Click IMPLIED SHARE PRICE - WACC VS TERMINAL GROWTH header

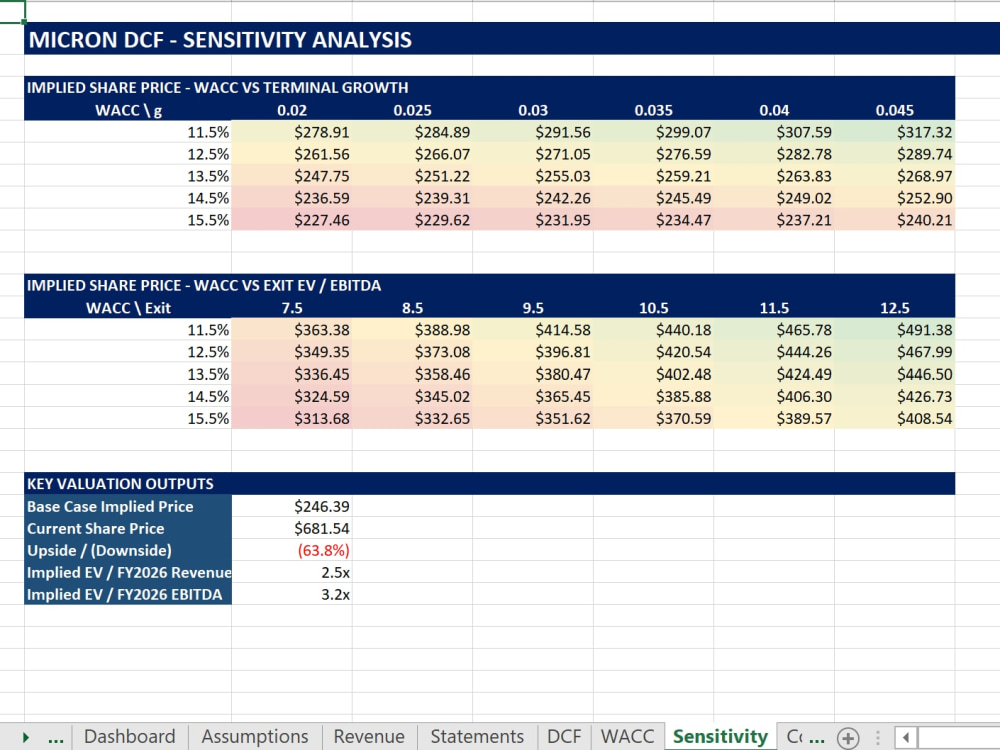tap(490, 87)
